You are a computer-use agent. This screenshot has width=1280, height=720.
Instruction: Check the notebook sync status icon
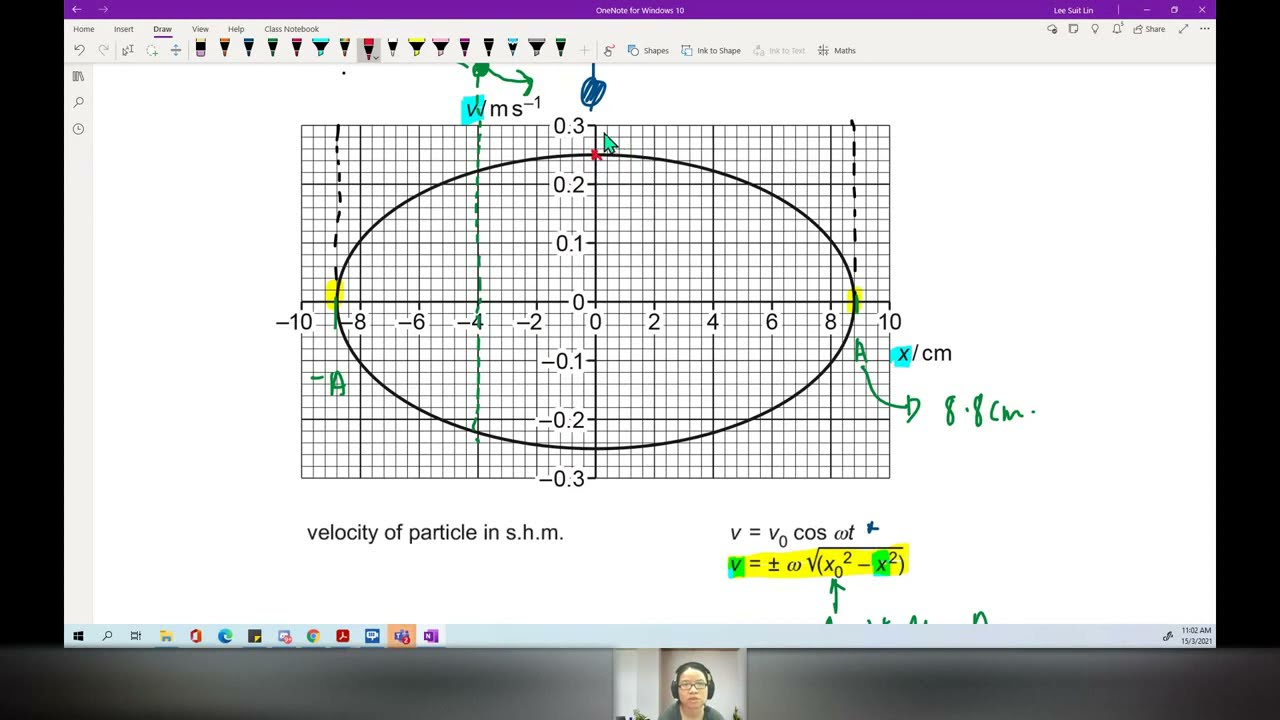tap(1052, 29)
